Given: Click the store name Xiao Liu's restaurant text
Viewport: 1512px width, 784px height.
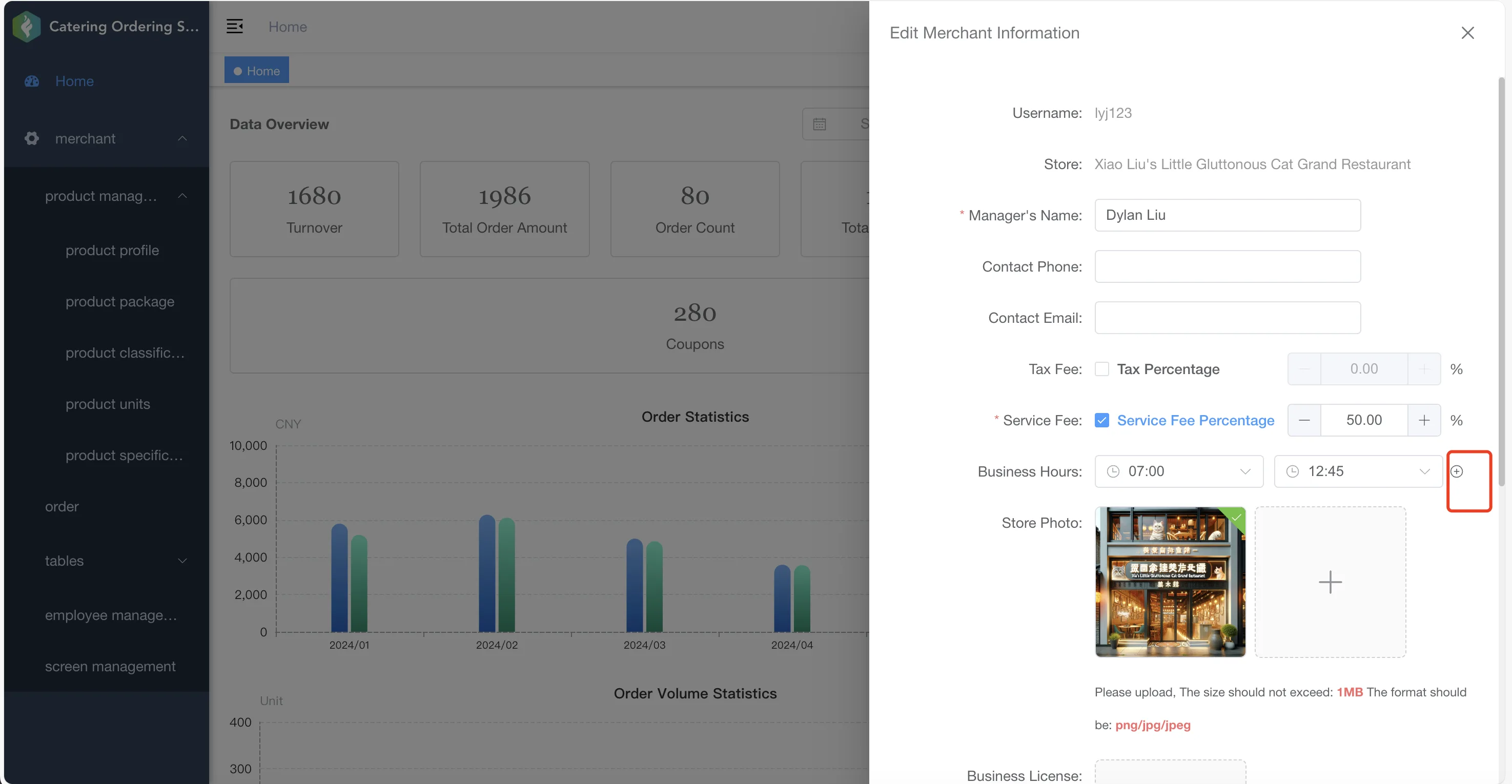Looking at the screenshot, I should coord(1253,164).
